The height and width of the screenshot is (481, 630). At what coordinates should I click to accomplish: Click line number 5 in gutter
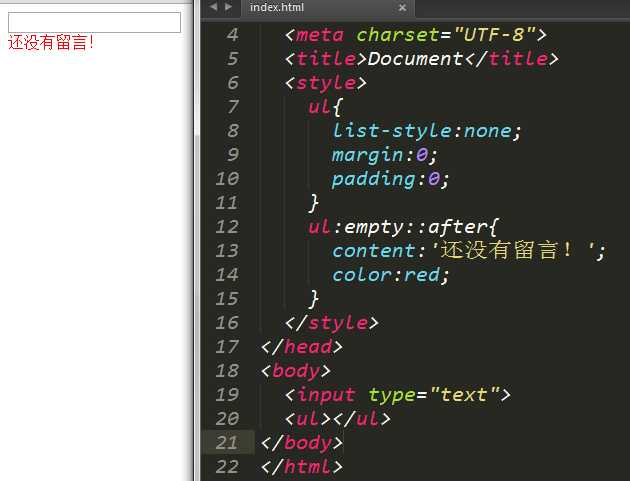tap(232, 59)
